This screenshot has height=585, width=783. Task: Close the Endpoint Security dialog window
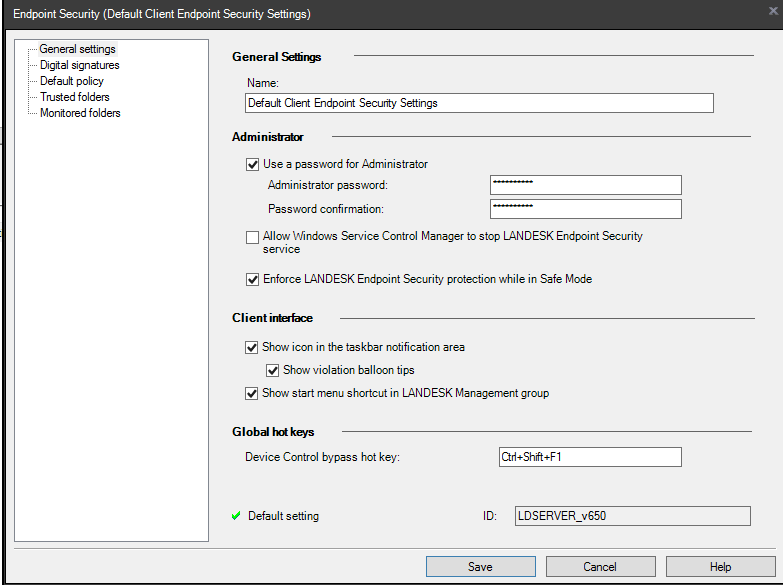773,11
